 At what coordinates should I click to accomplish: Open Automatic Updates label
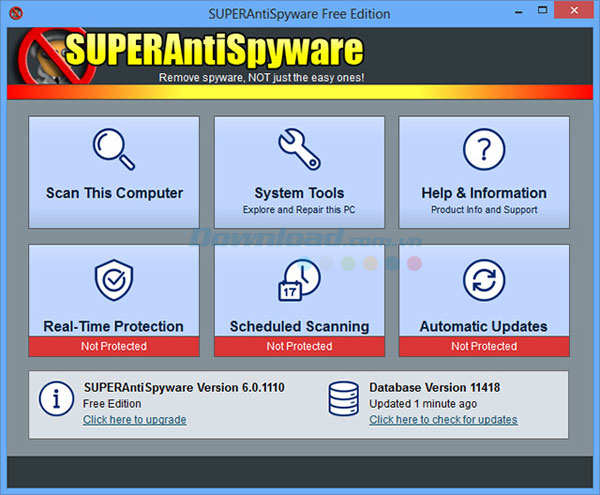[484, 326]
